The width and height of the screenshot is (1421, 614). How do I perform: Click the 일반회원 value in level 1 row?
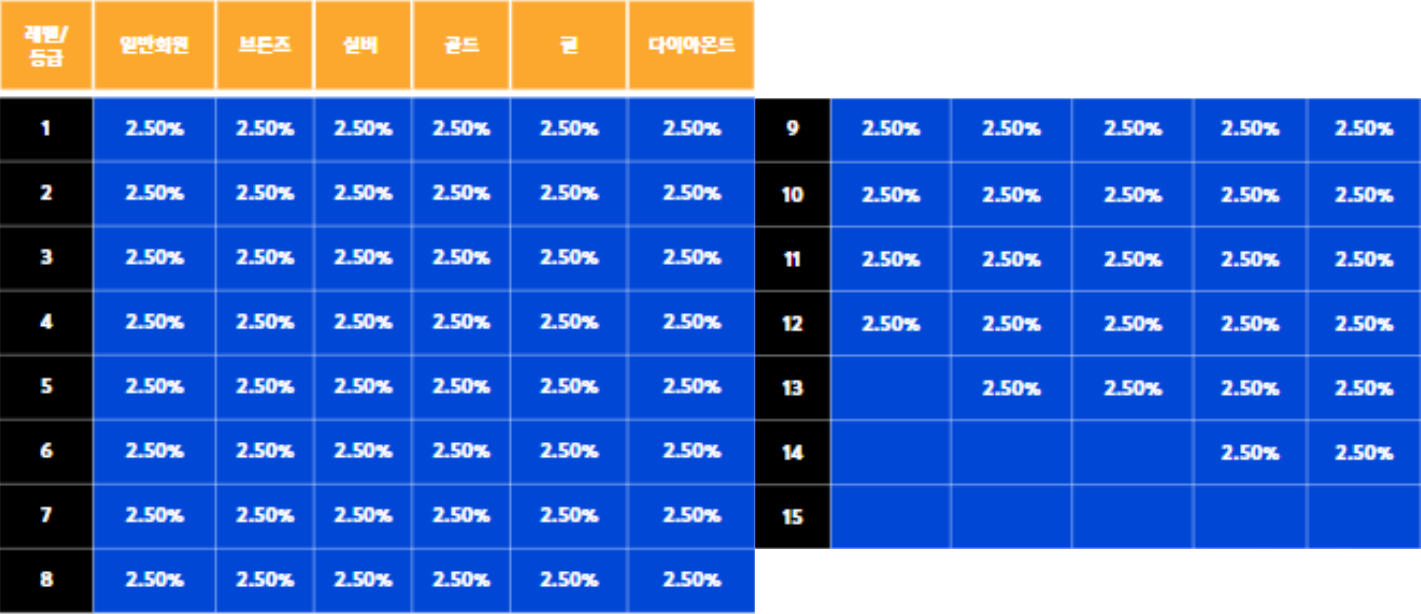click(154, 128)
